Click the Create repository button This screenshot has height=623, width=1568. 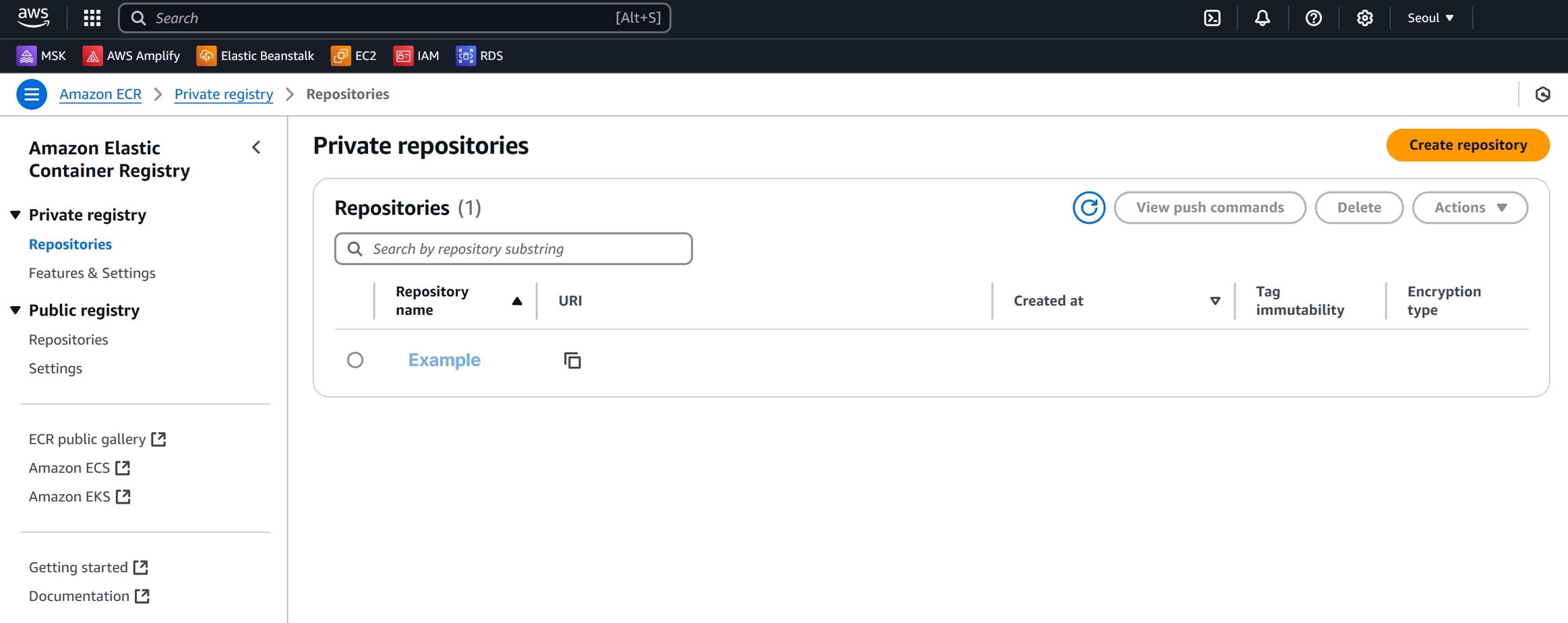(1468, 145)
